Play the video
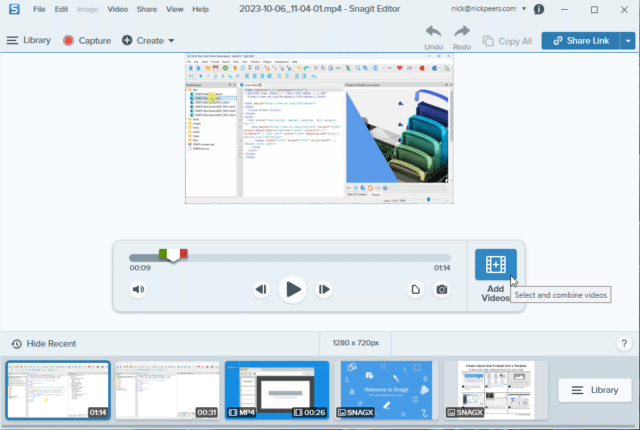Viewport: 640px width, 430px height. [293, 289]
